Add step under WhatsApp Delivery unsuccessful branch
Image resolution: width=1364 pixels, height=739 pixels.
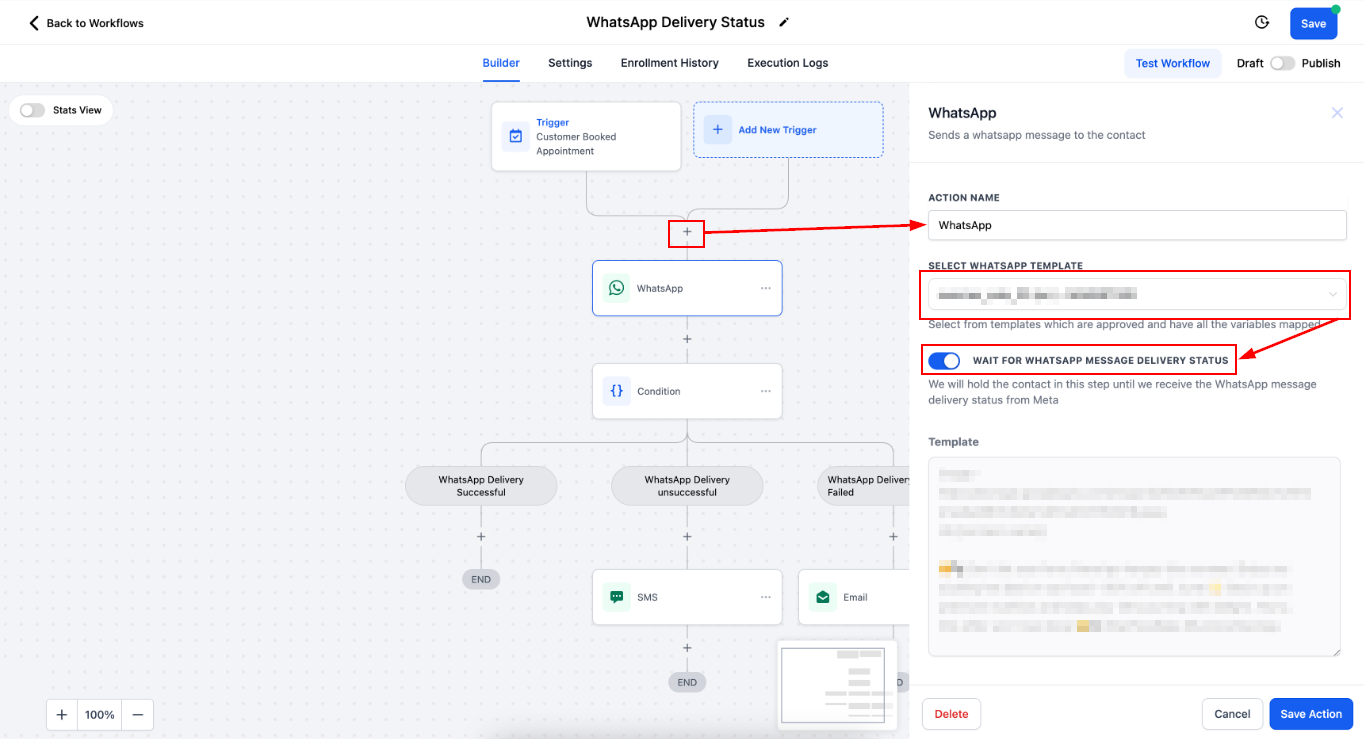coord(687,537)
